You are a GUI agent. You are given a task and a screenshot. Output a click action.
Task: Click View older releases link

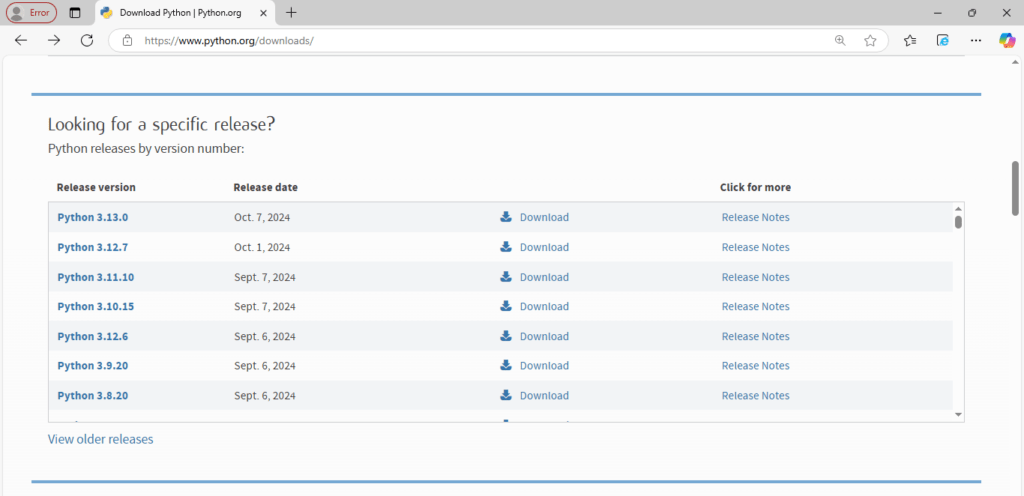101,439
